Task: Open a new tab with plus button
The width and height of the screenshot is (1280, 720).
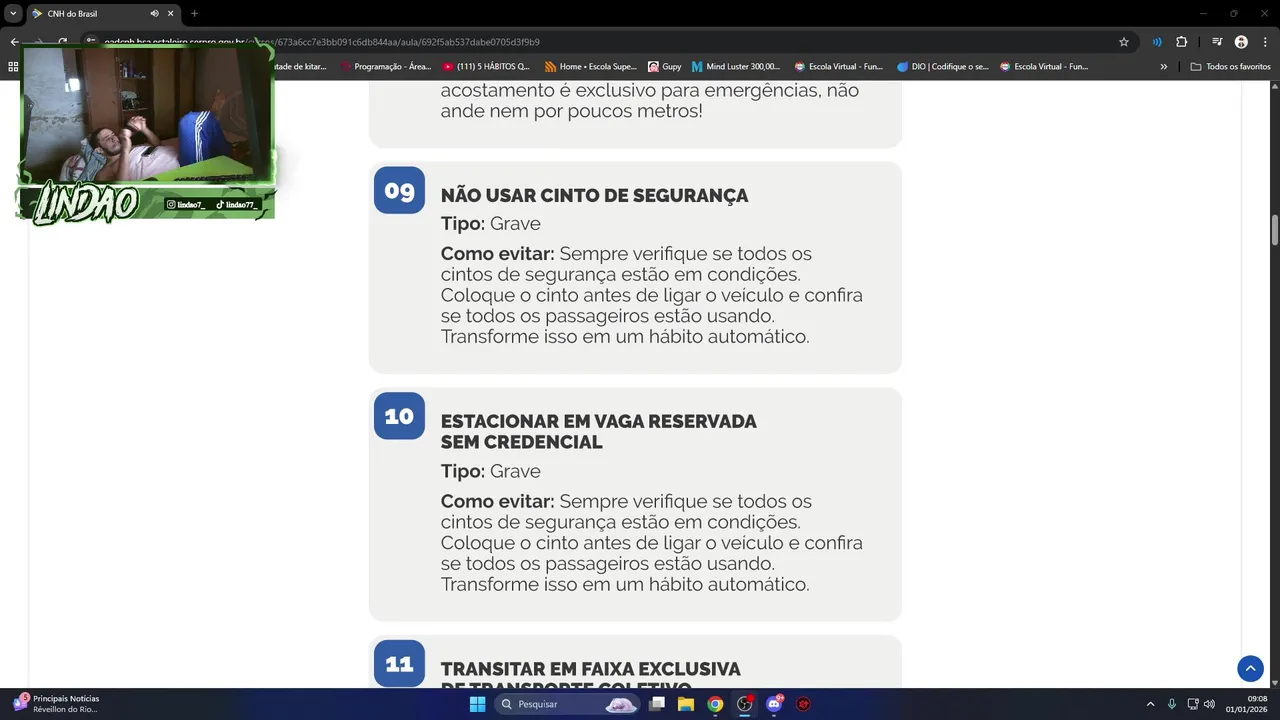Action: point(194,14)
